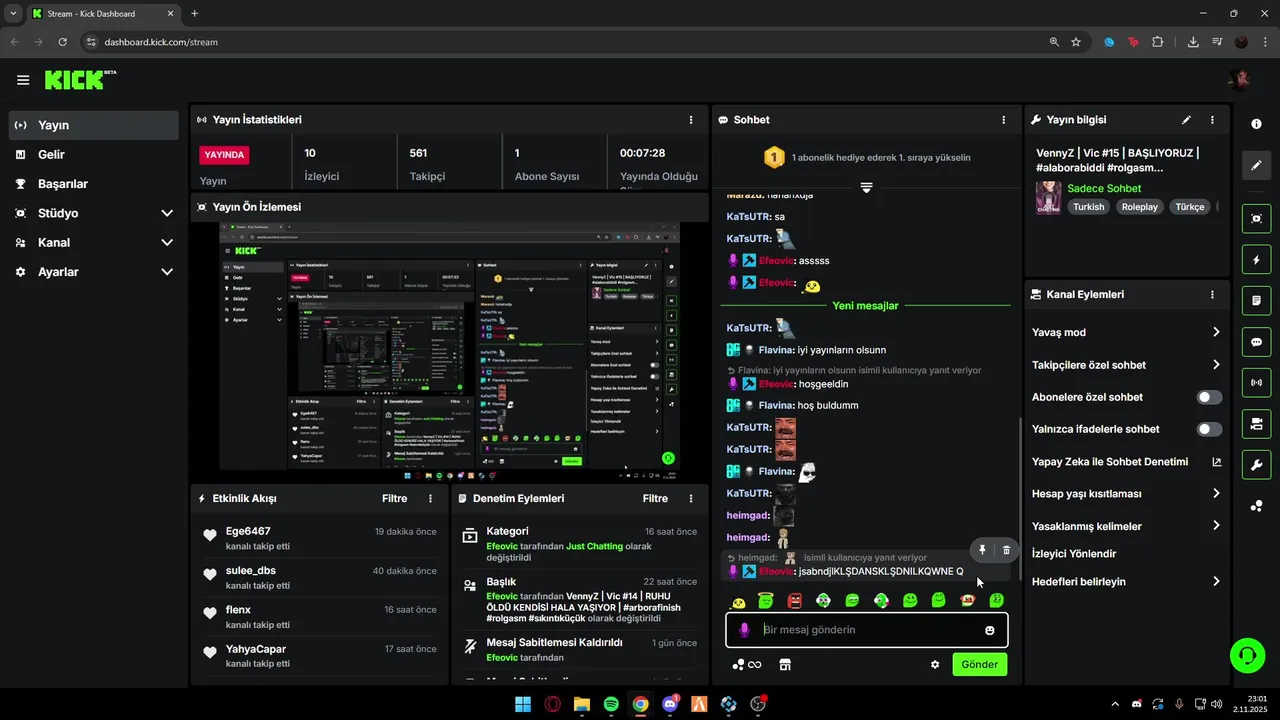Open Yavaş mod options
This screenshot has height=720, width=1280.
[1126, 332]
